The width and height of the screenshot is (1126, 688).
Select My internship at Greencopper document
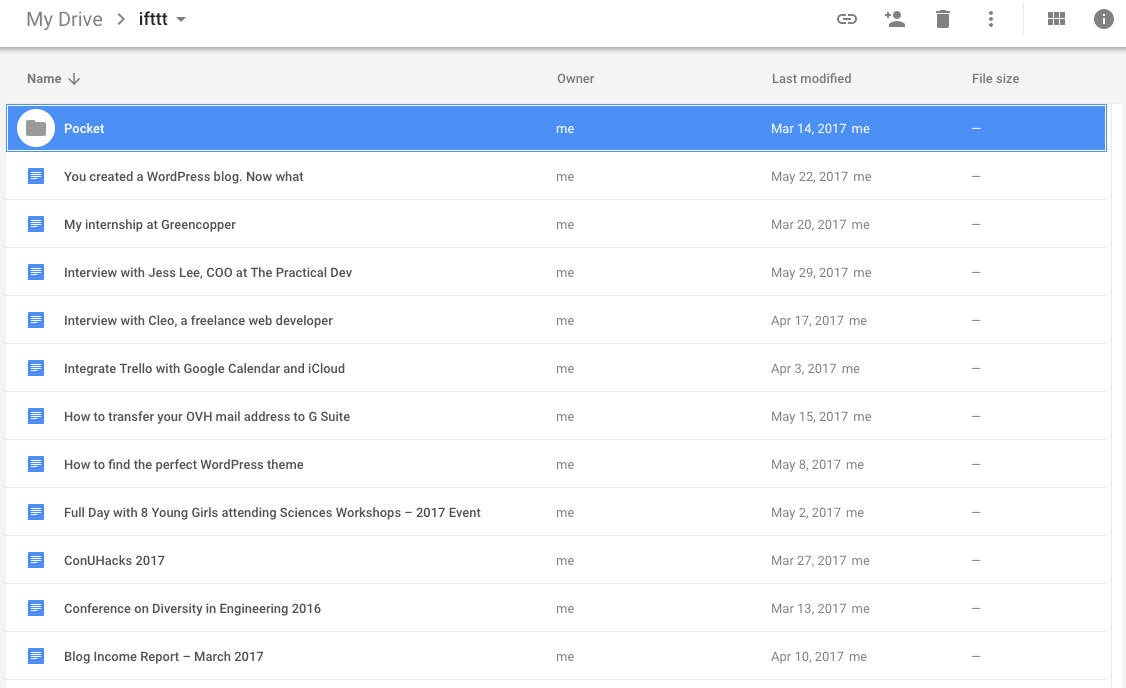point(557,224)
